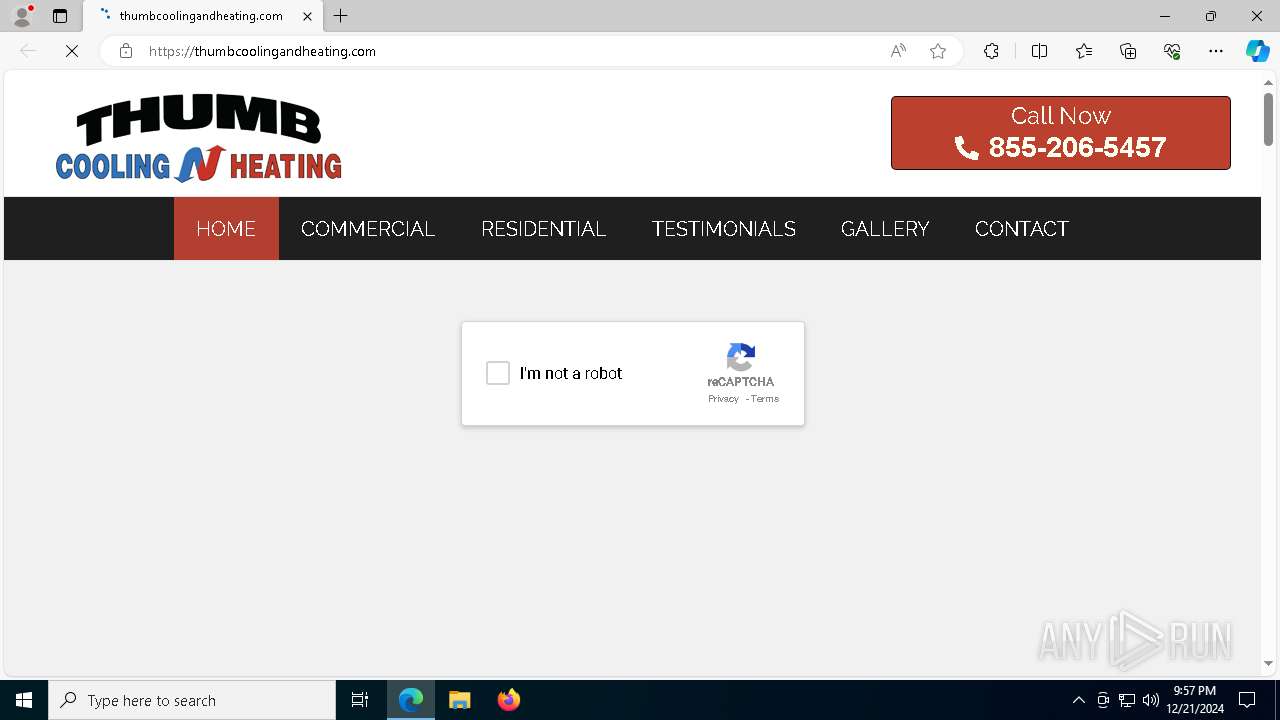Screen dimensions: 1280x720
Task: Open a new tab with plus button
Action: [341, 16]
